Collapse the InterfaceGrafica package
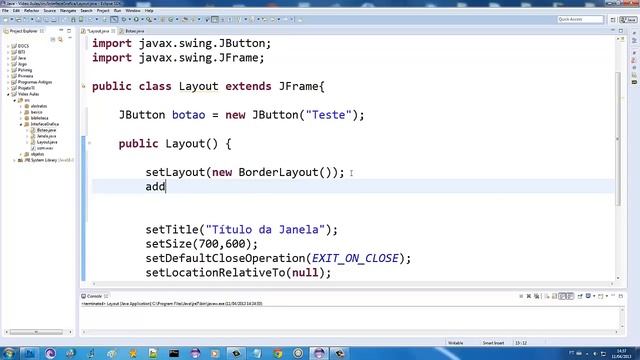640x360 pixels. (21, 124)
